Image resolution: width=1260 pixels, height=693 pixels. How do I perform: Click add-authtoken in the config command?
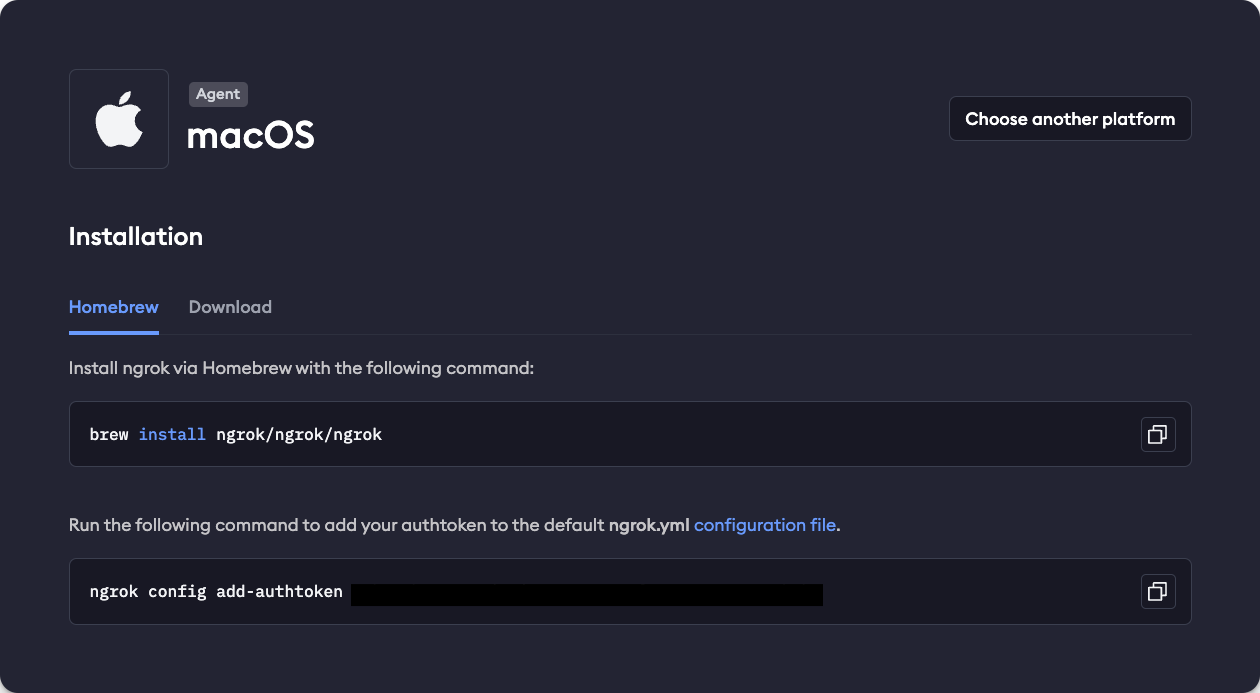[279, 592]
